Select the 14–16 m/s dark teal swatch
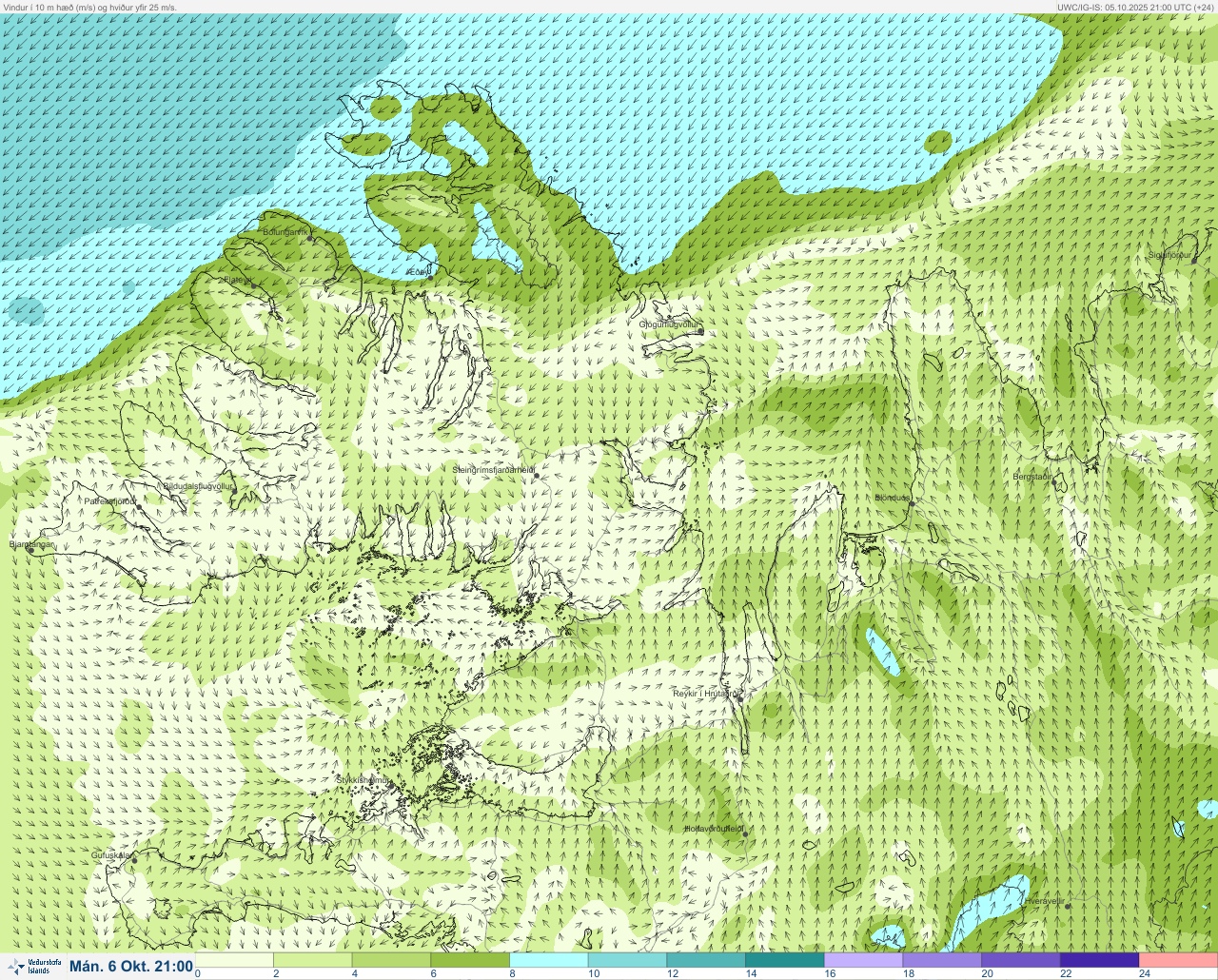 [x=785, y=960]
